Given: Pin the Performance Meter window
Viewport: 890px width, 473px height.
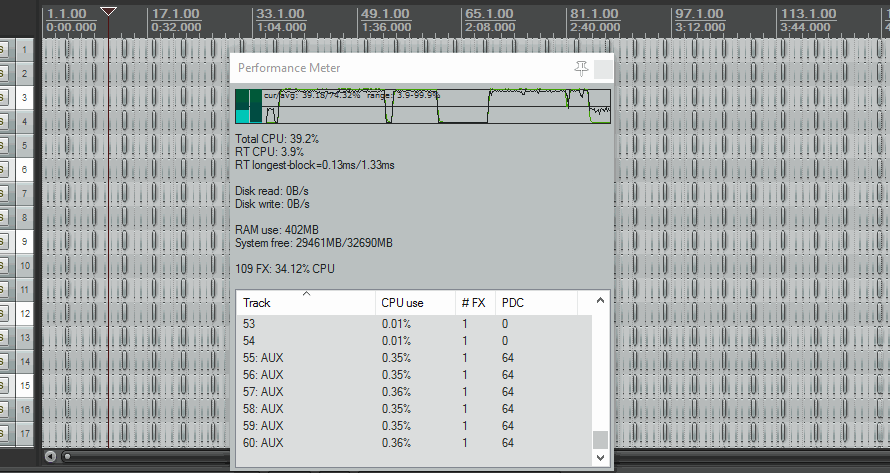Looking at the screenshot, I should pyautogui.click(x=581, y=69).
